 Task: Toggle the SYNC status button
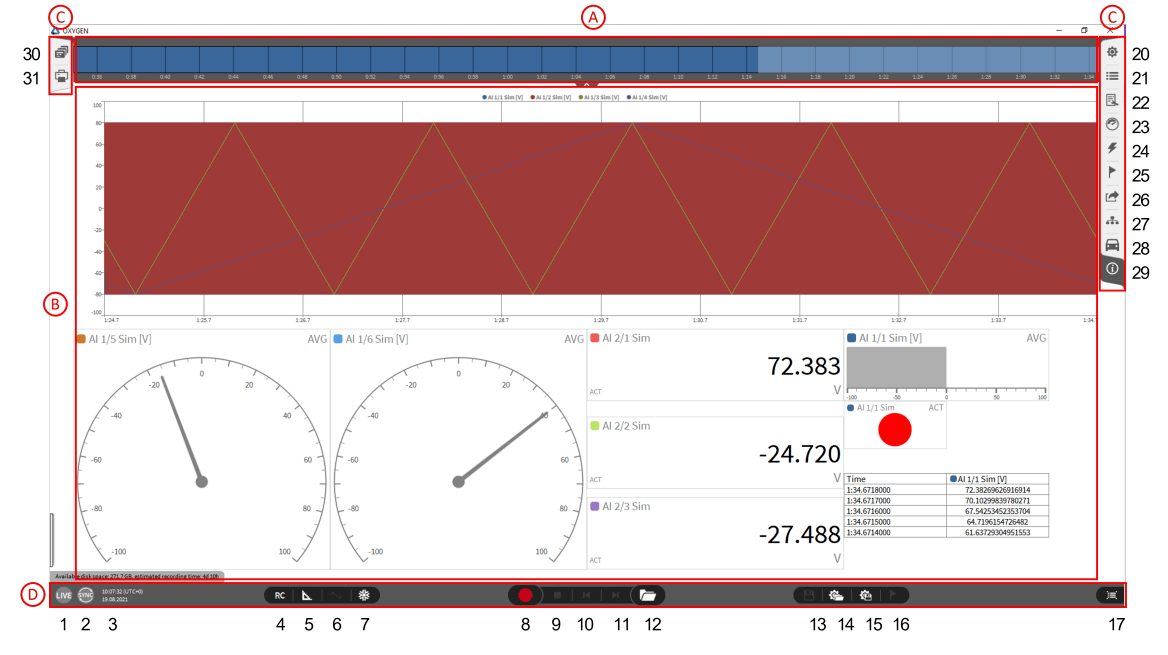tap(86, 595)
